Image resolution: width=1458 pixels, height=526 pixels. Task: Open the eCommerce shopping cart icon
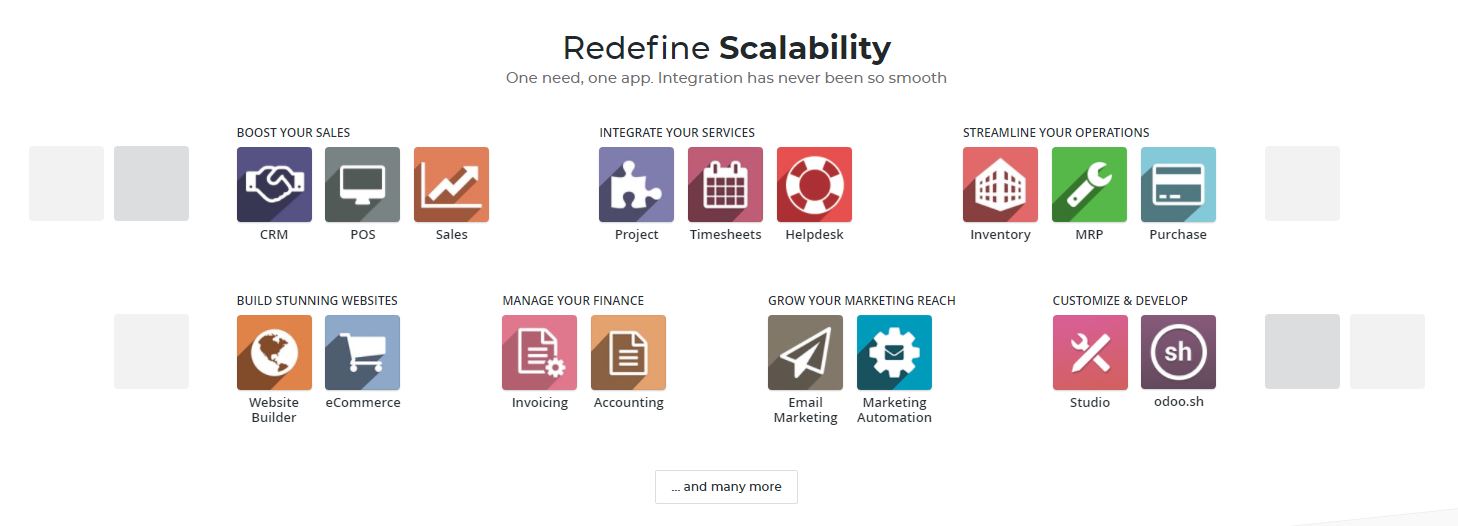click(x=362, y=352)
